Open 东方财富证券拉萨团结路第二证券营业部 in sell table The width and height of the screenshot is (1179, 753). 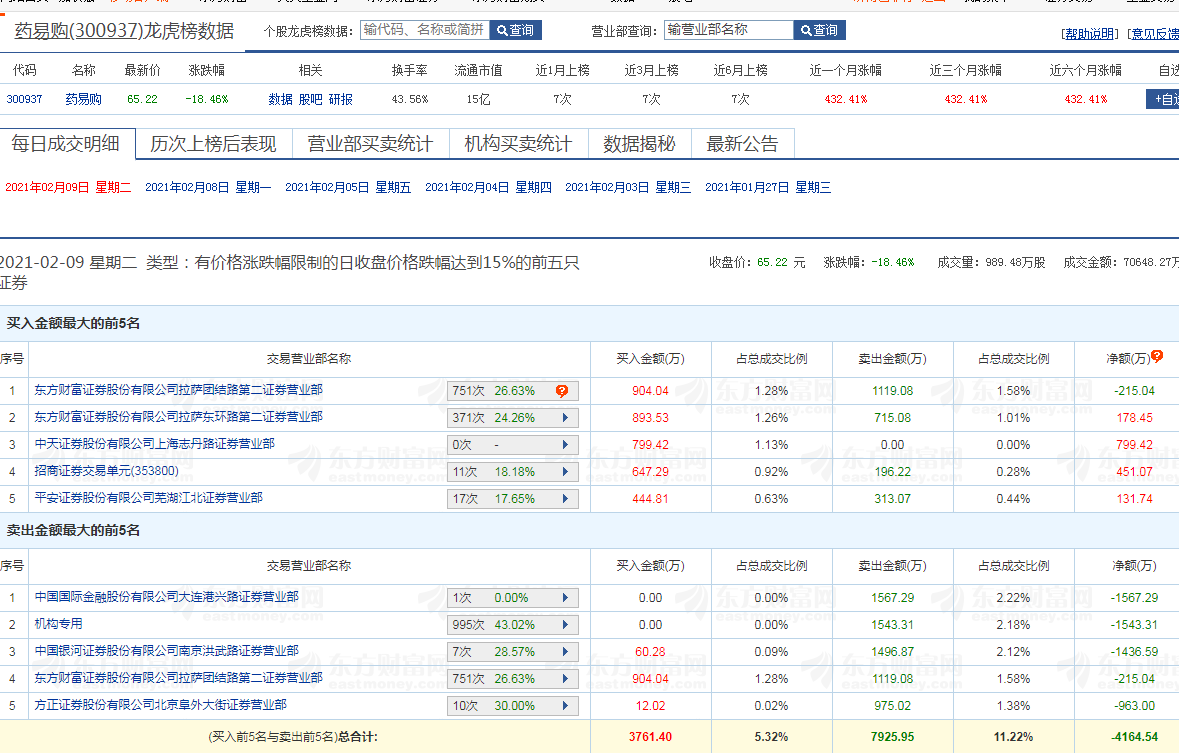pos(178,678)
